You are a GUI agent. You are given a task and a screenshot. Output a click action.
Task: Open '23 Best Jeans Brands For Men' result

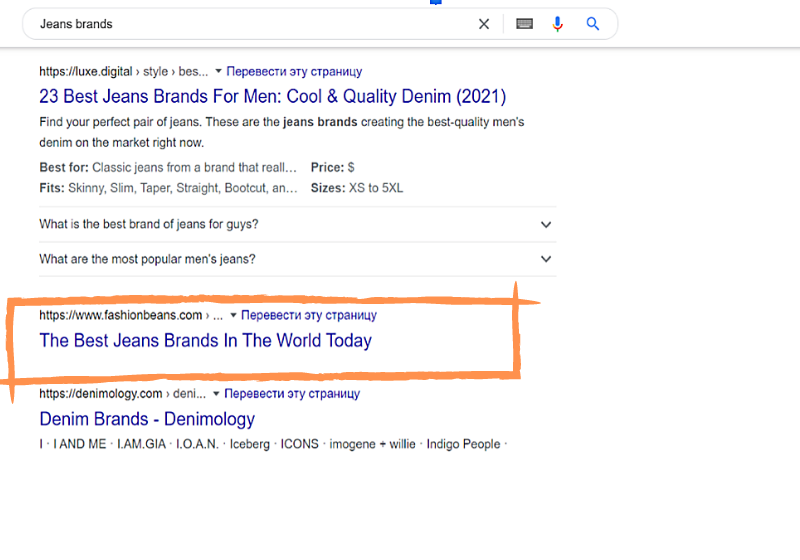(x=272, y=96)
